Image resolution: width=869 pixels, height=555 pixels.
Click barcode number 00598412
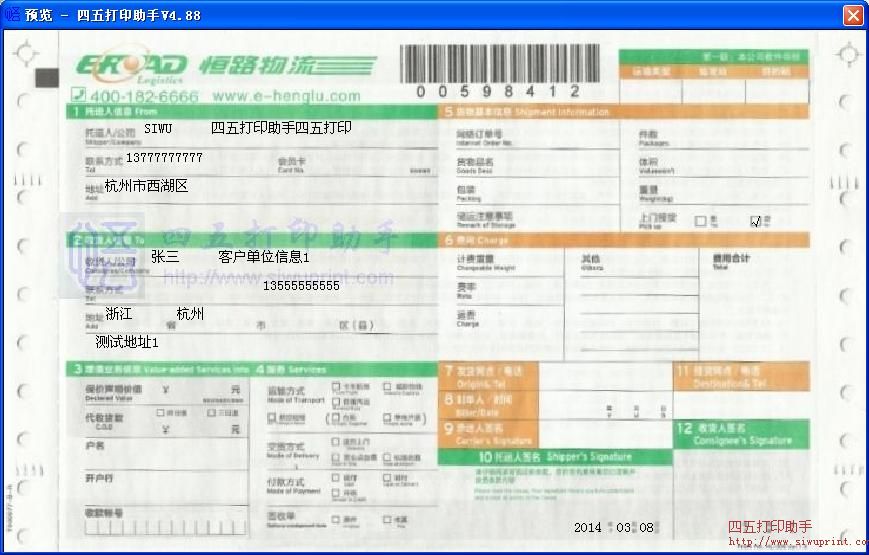498,91
